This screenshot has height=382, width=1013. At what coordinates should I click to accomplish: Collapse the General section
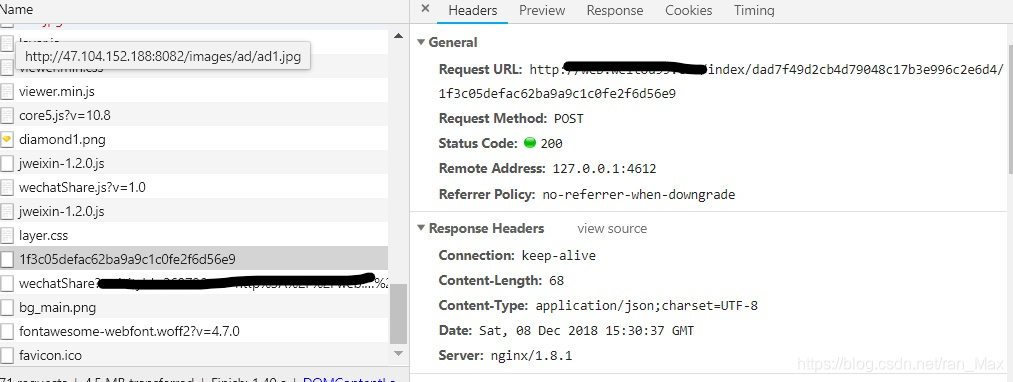421,43
